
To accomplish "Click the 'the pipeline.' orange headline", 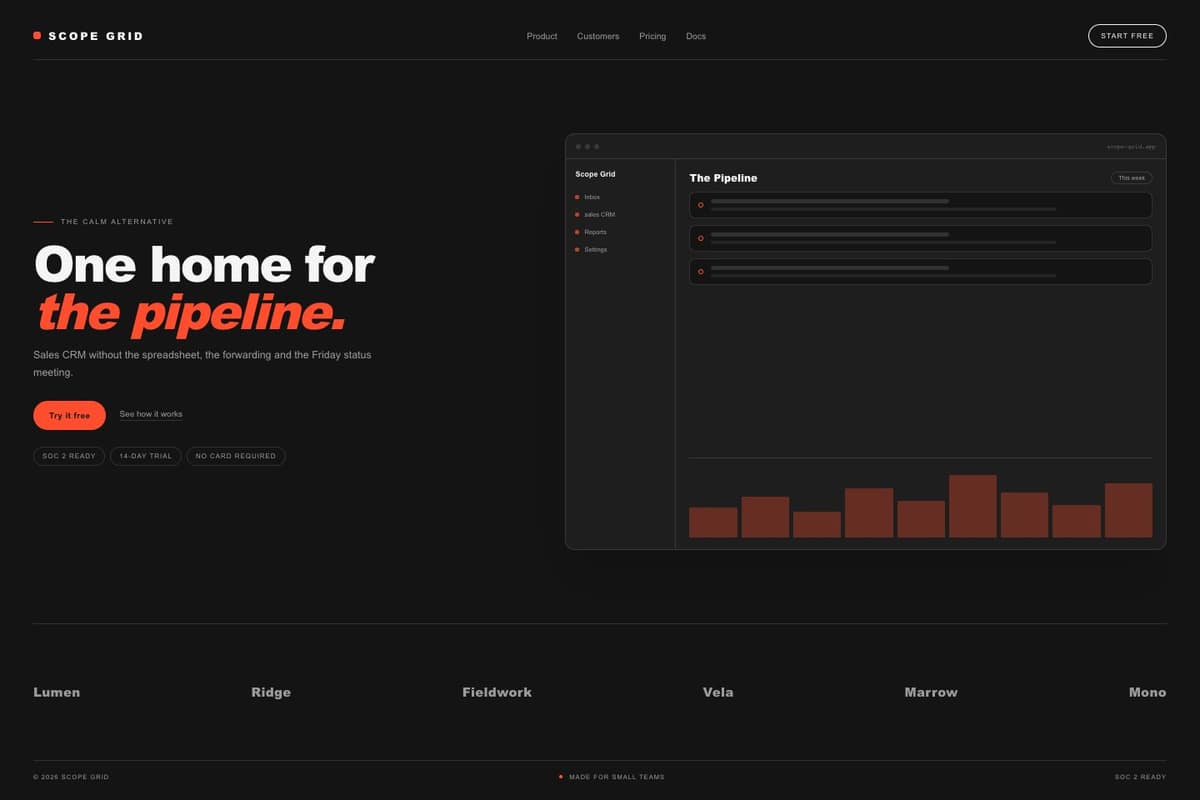I will [x=192, y=314].
